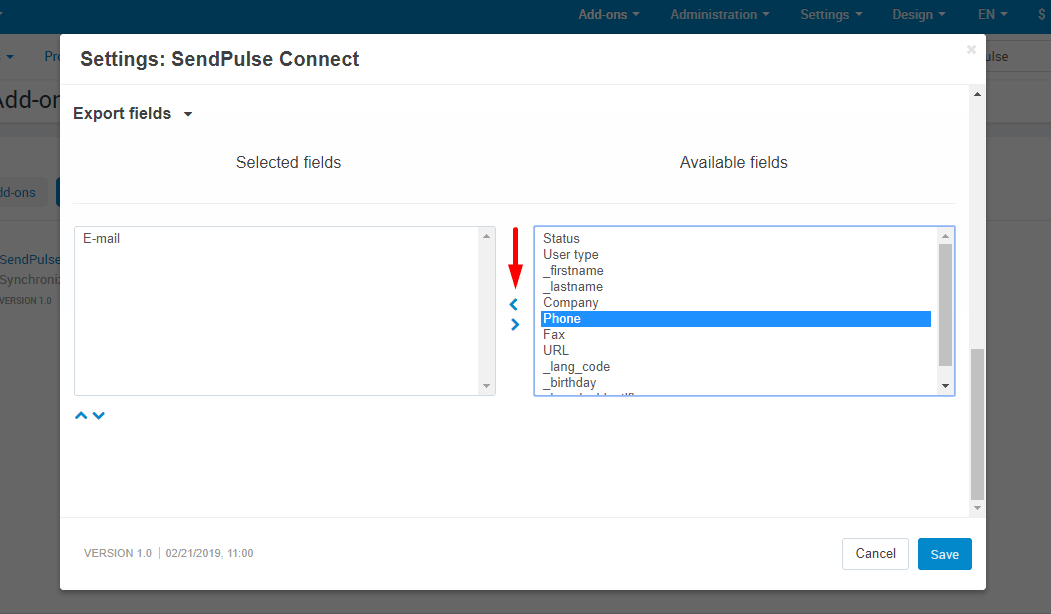Screen dimensions: 1051x614
Task: Select _lang_code in Available fields
Action: coord(736,367)
